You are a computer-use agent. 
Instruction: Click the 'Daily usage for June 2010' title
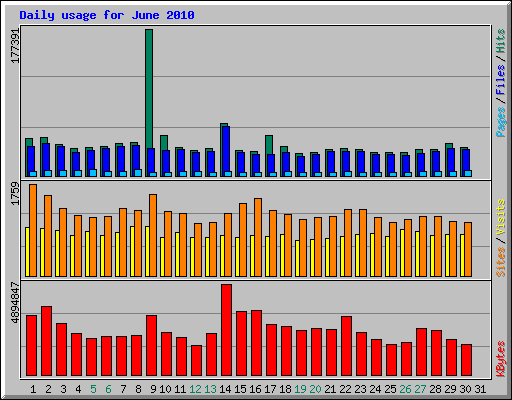(107, 15)
